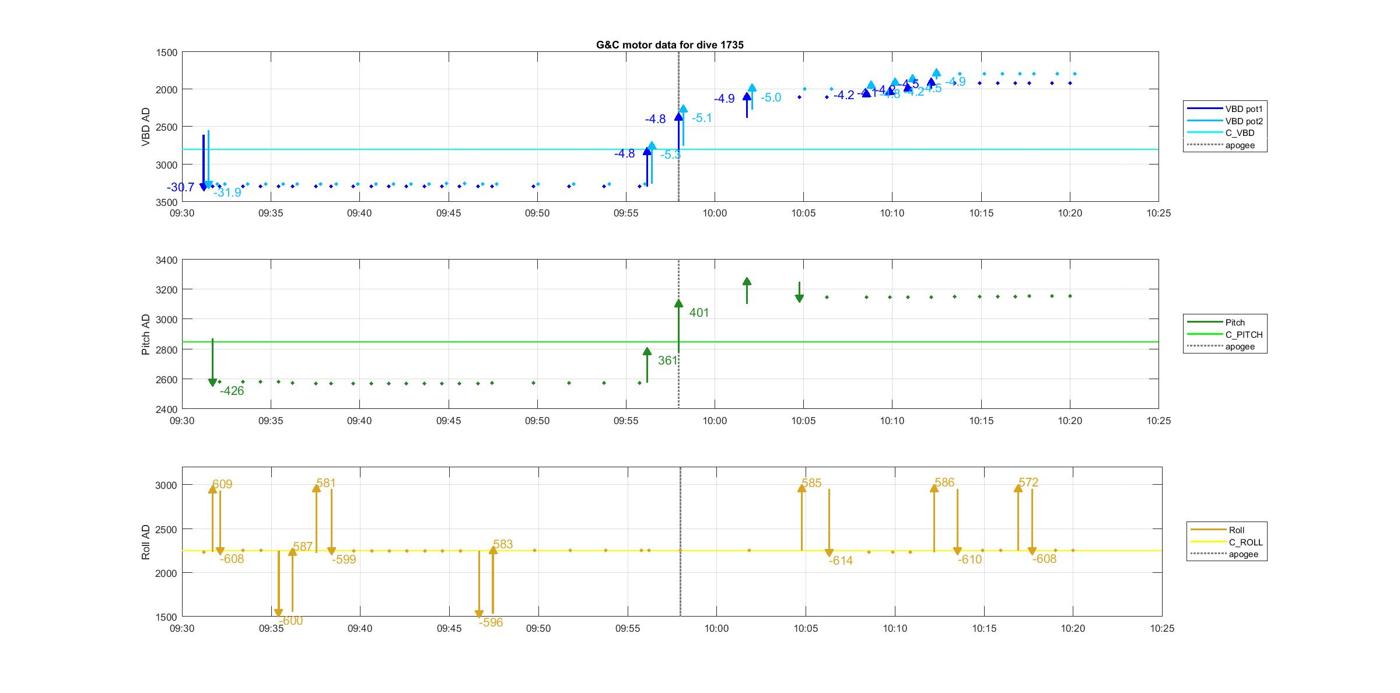The image size is (1400, 693).
Task: Click the '587' roll data label
Action: click(x=303, y=548)
